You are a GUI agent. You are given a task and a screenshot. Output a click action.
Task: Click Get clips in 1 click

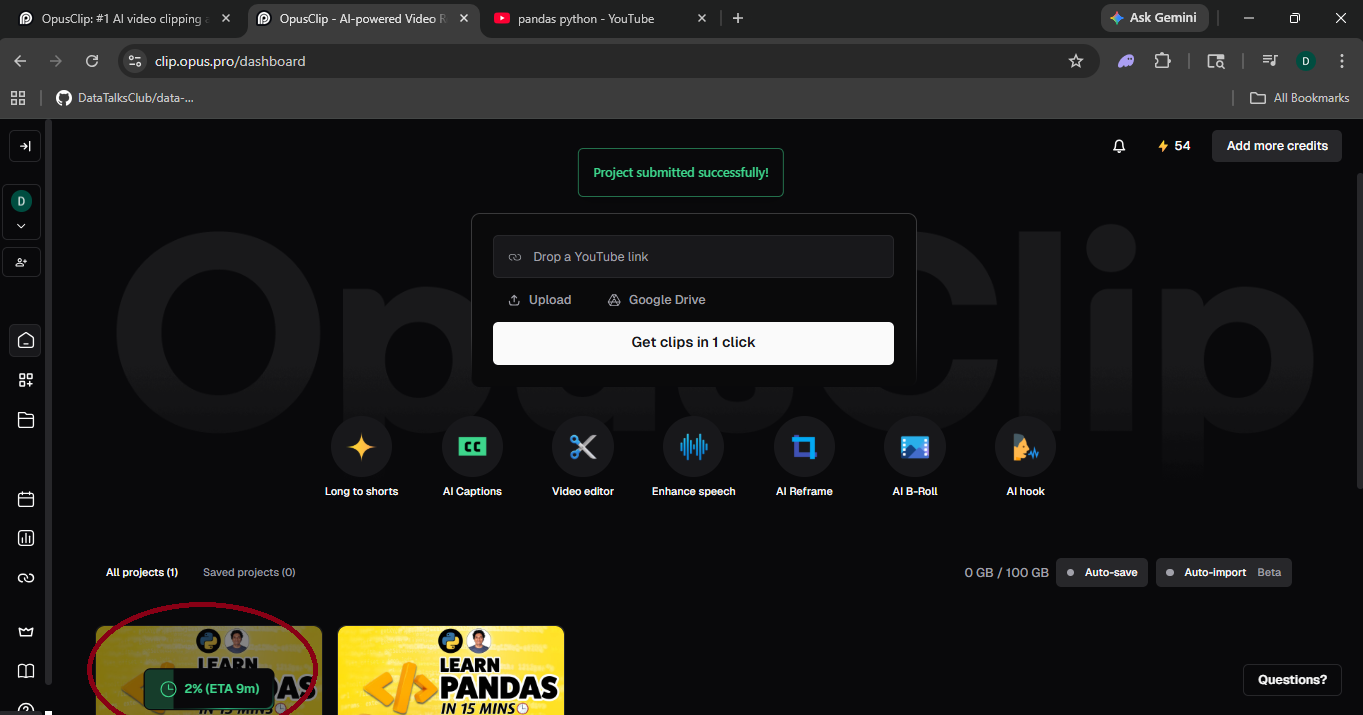pyautogui.click(x=693, y=342)
